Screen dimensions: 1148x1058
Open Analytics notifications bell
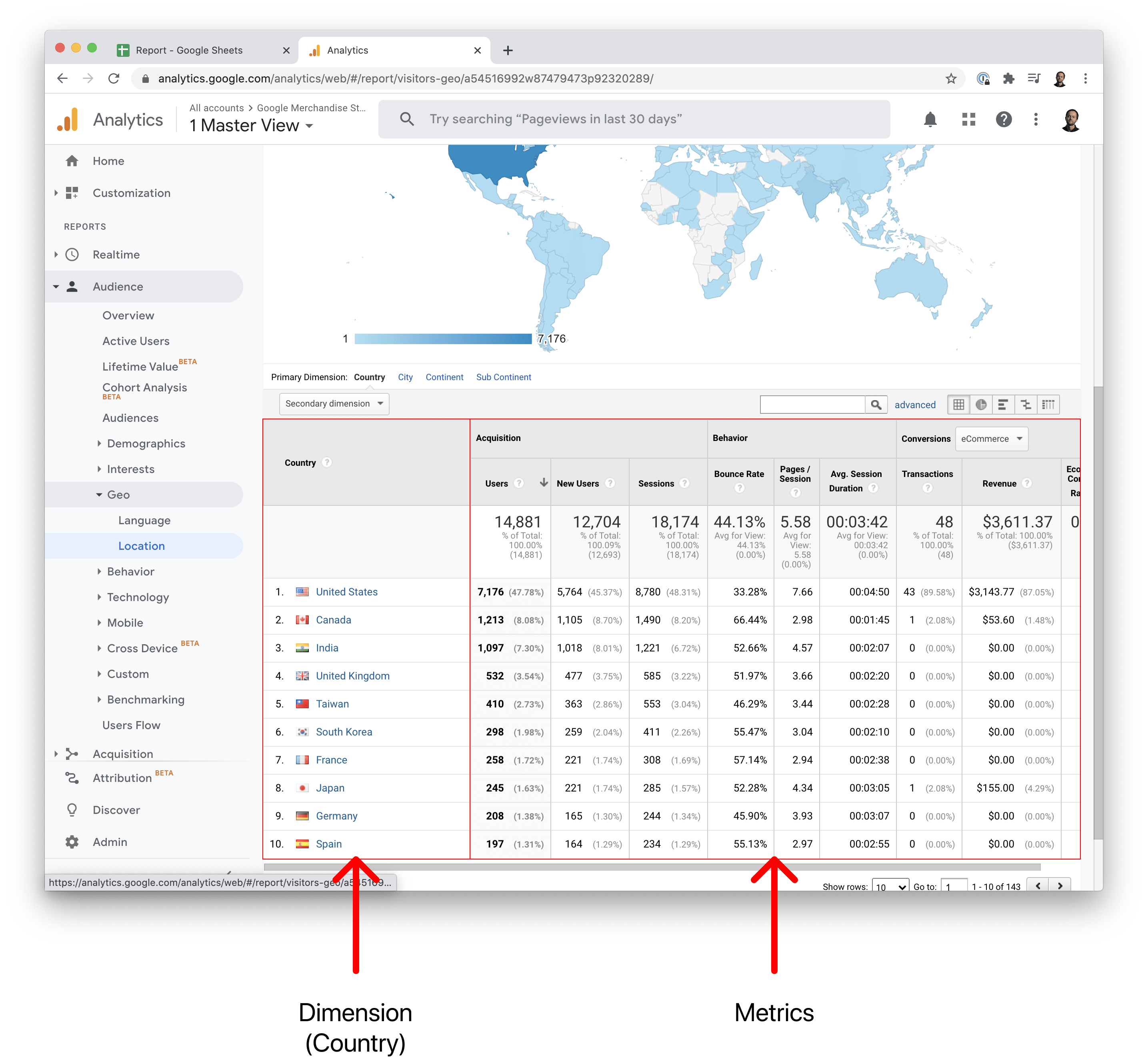point(930,119)
